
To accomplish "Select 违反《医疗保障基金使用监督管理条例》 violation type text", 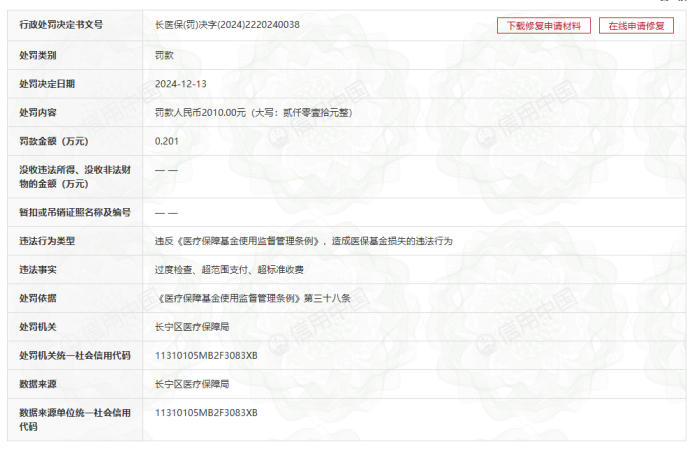I will click(304, 241).
